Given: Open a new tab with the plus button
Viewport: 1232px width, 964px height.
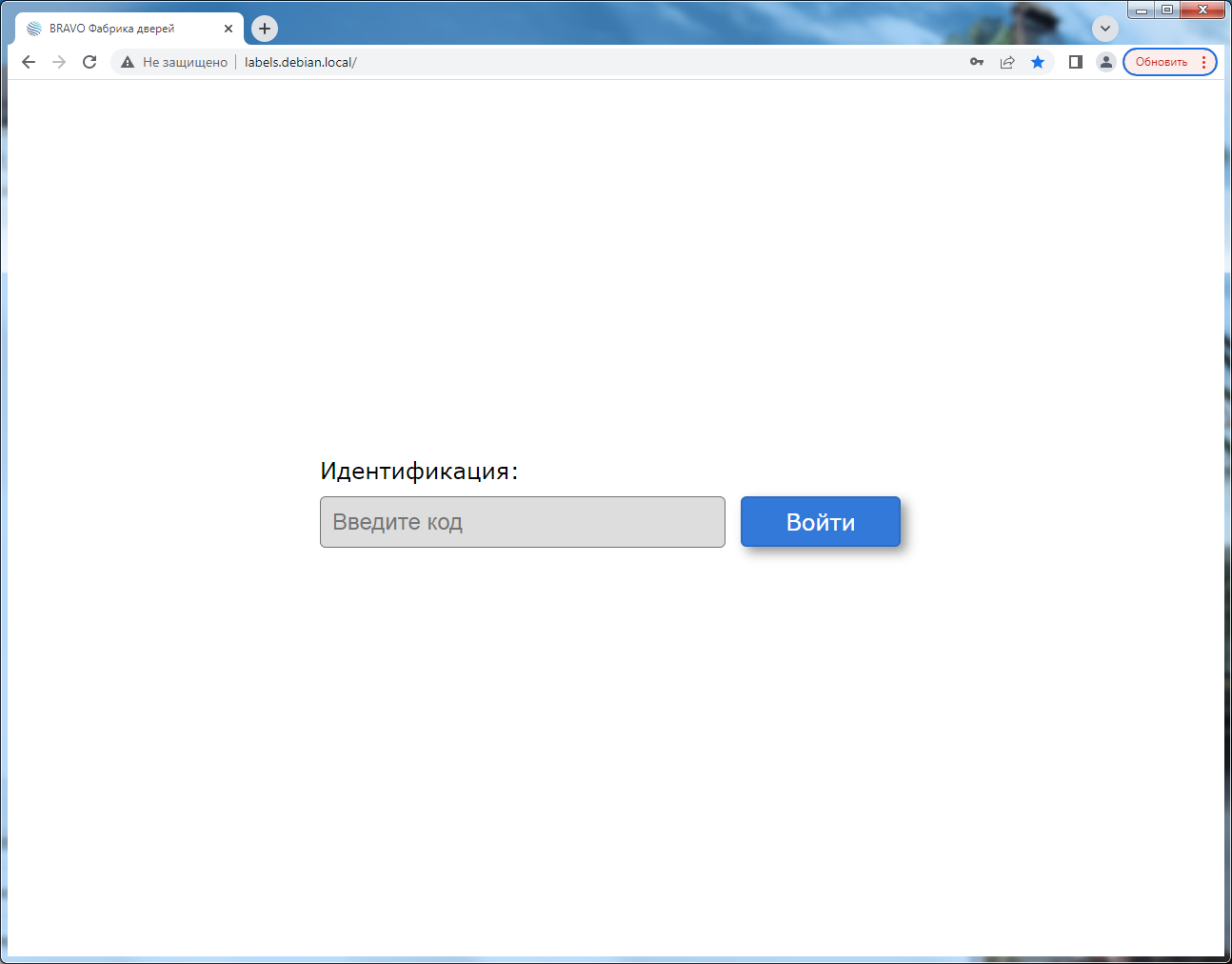Looking at the screenshot, I should click(x=264, y=29).
